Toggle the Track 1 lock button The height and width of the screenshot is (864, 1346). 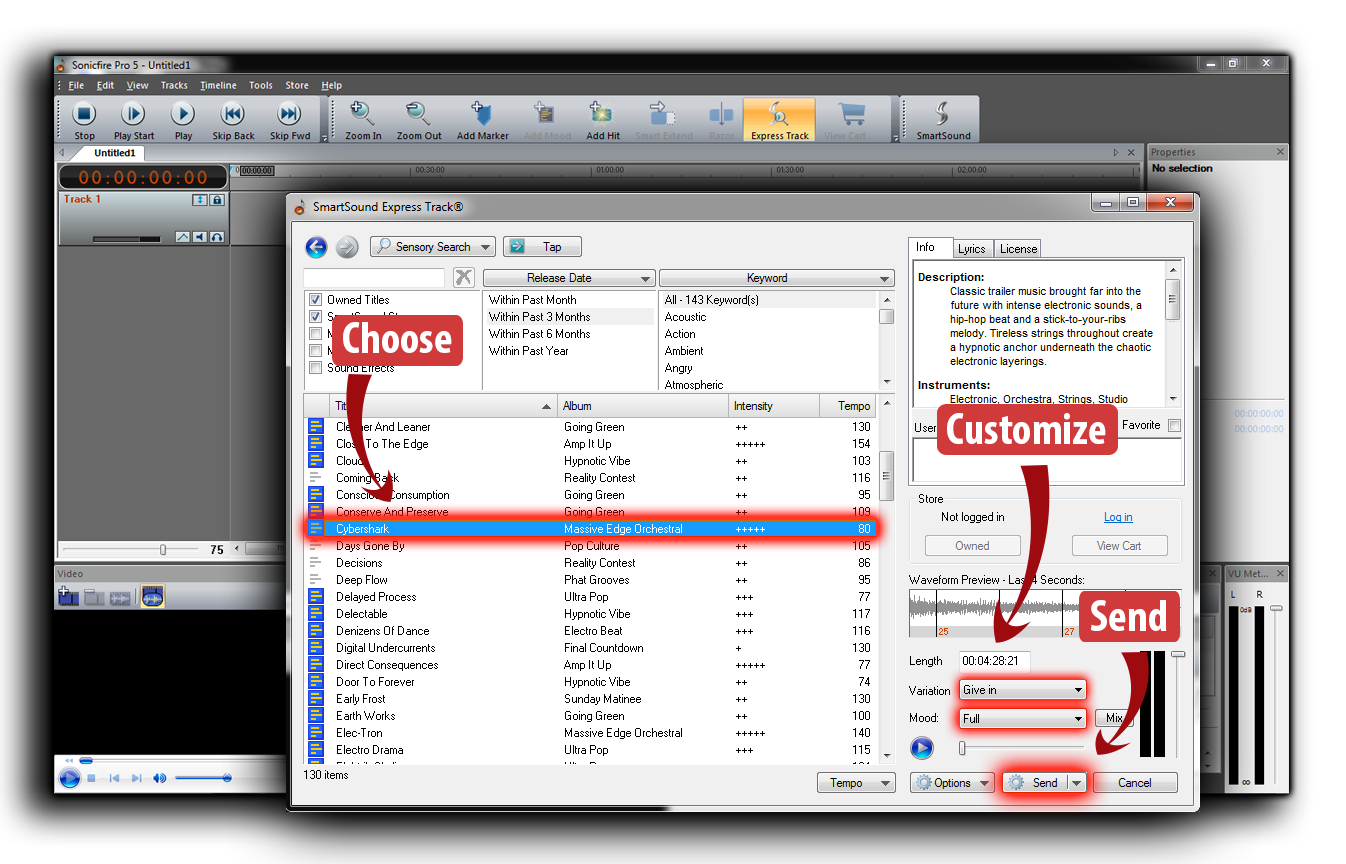click(x=217, y=200)
